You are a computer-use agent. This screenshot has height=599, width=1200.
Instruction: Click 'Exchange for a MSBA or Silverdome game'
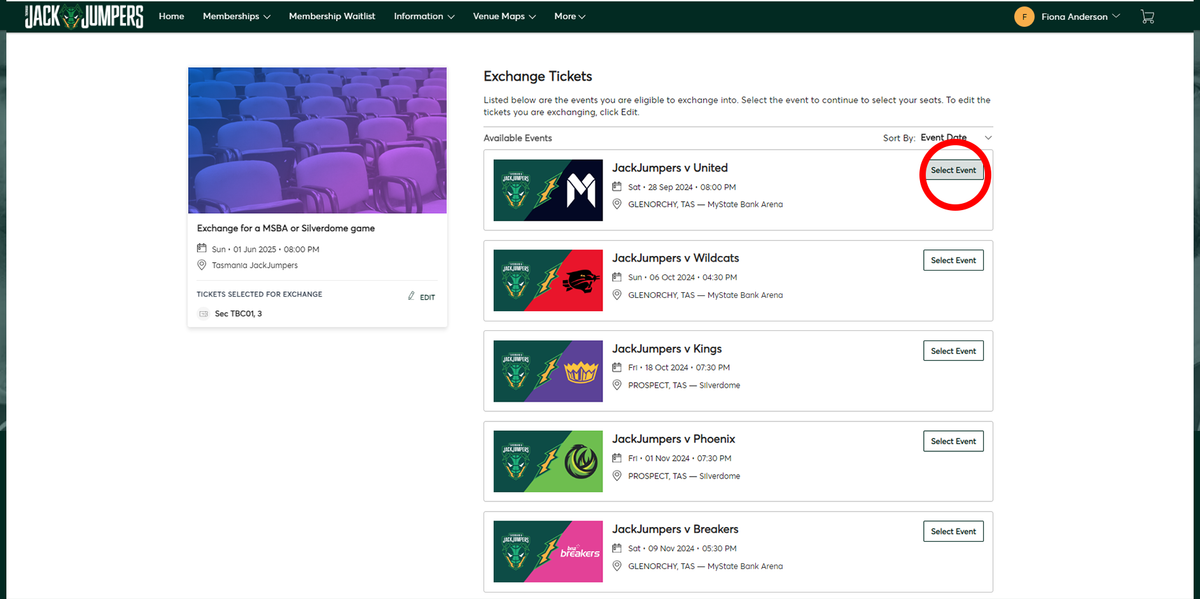tap(286, 228)
